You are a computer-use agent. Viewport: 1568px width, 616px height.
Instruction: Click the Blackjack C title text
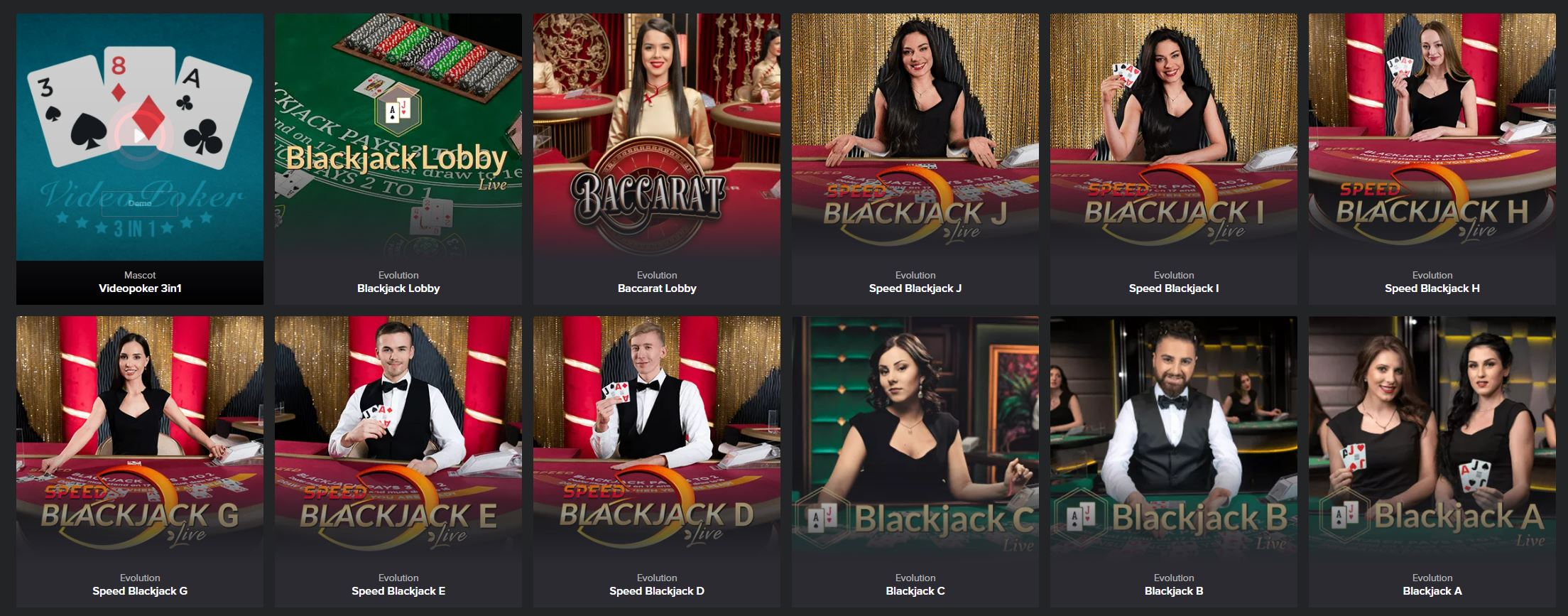click(x=915, y=591)
